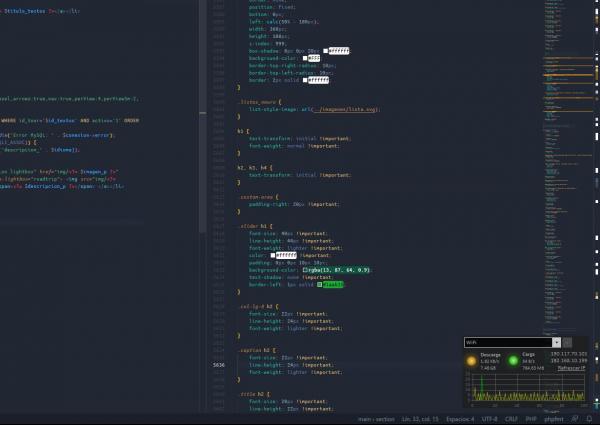Viewport: 600px width, 425px height.
Task: Click the green Carga indicator light
Action: [x=513, y=360]
